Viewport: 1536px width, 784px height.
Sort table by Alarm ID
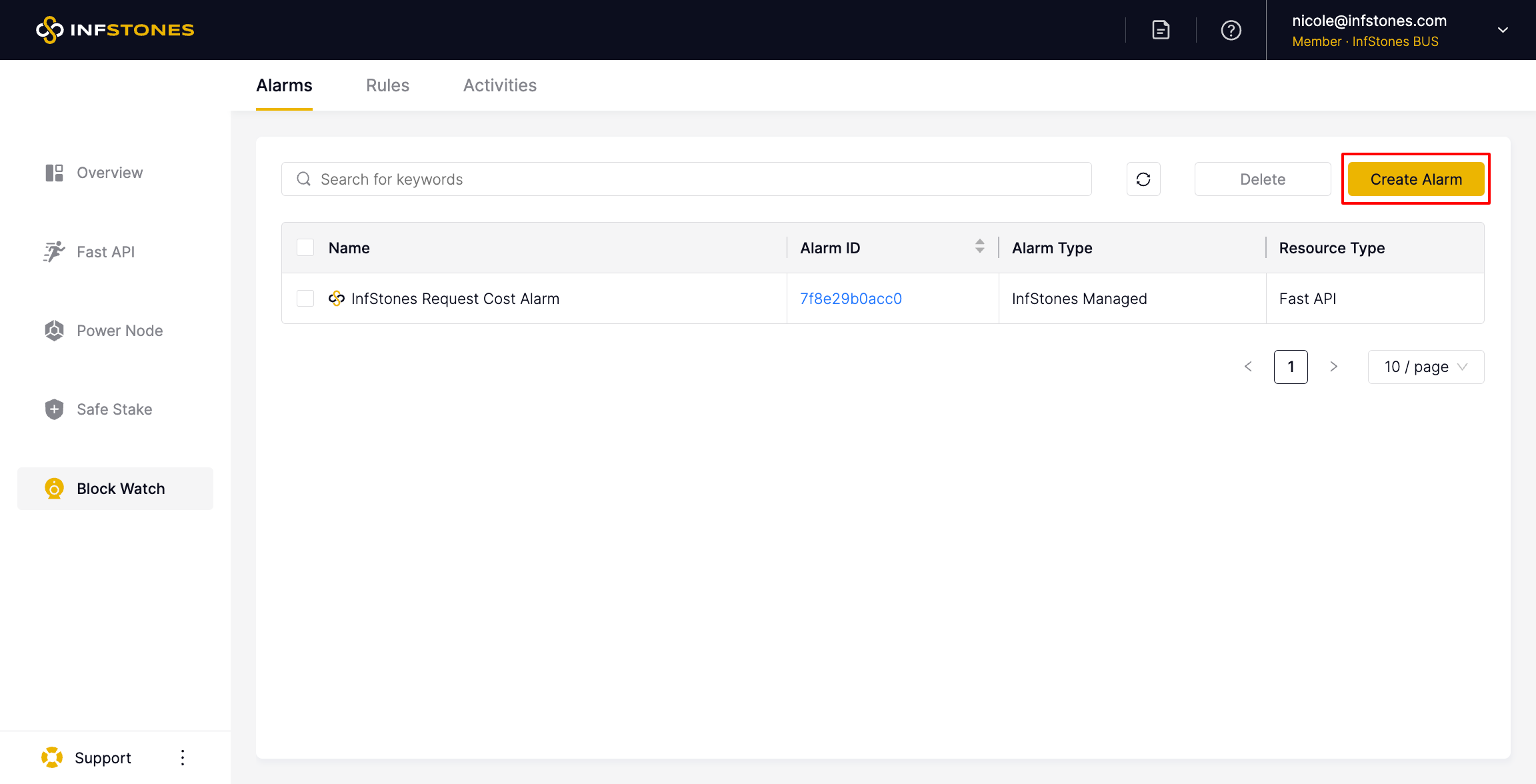click(979, 247)
